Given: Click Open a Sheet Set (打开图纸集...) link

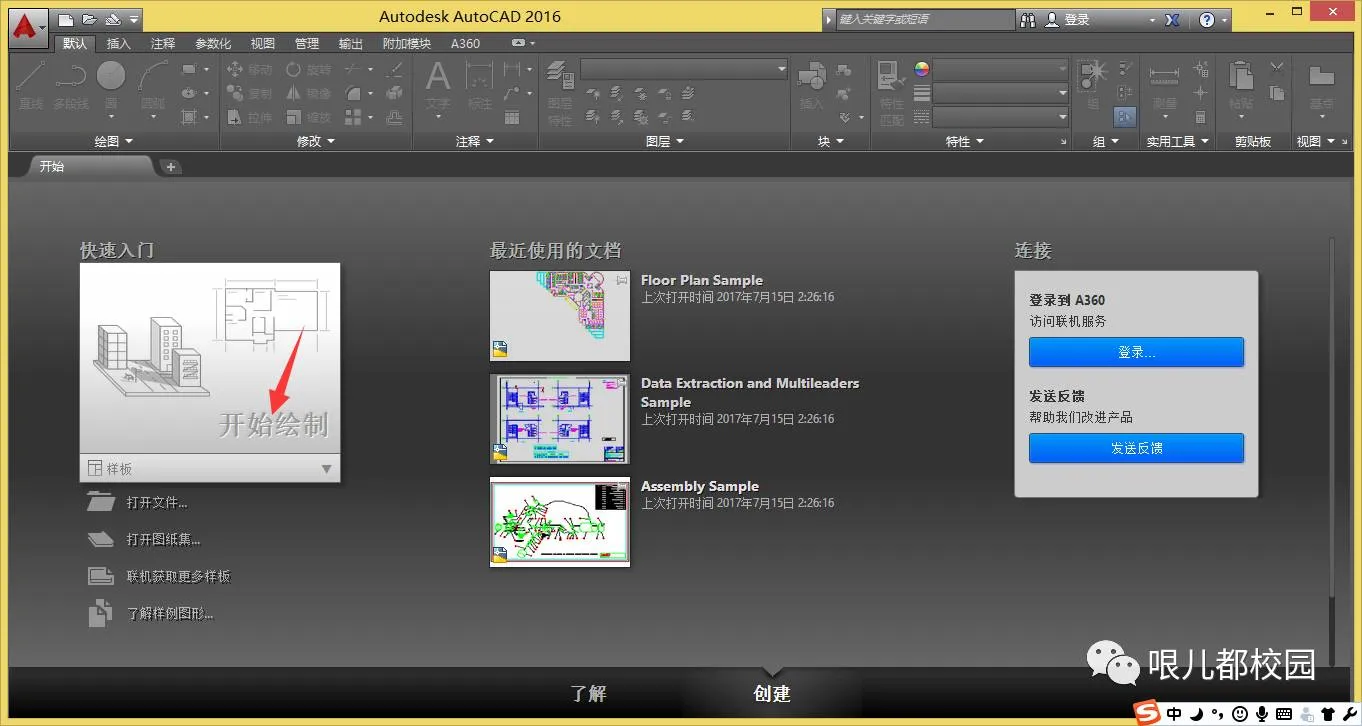Looking at the screenshot, I should coord(164,539).
